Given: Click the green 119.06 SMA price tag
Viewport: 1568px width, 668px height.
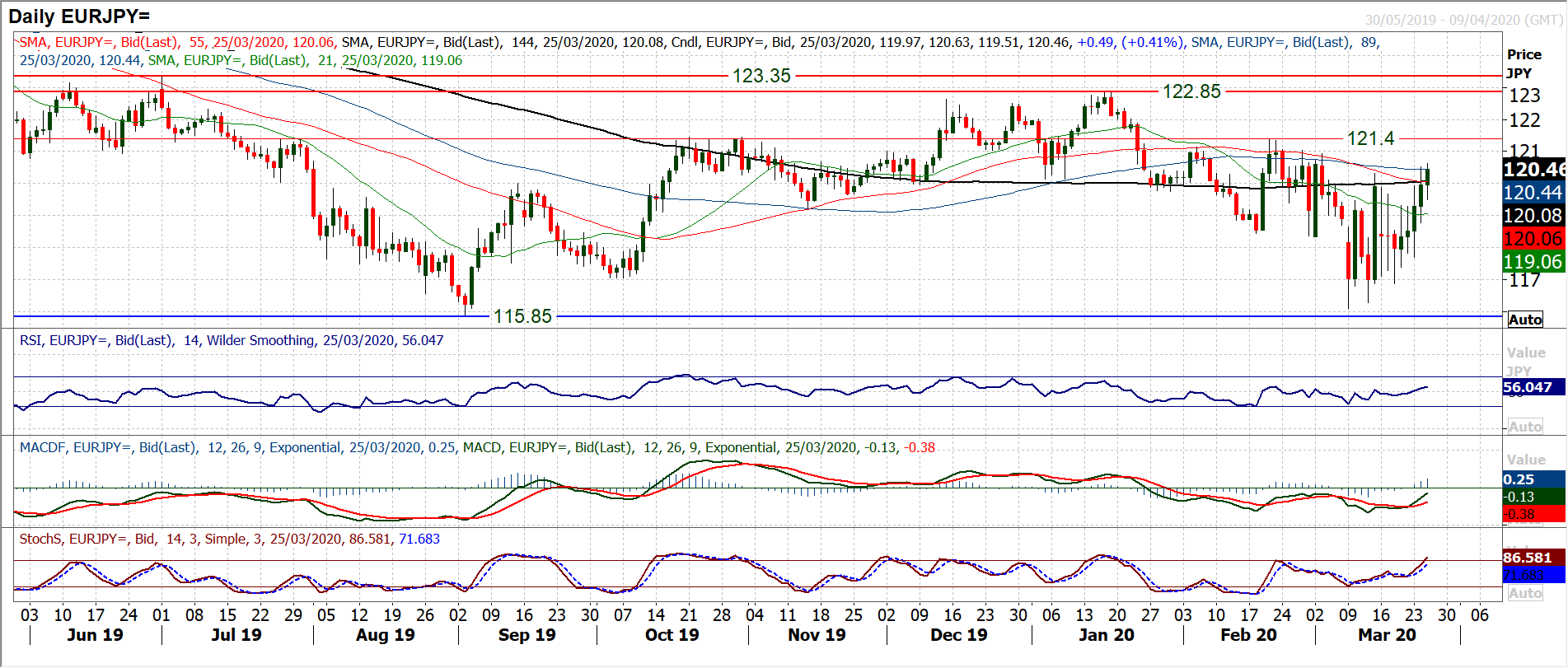Looking at the screenshot, I should [x=1533, y=262].
